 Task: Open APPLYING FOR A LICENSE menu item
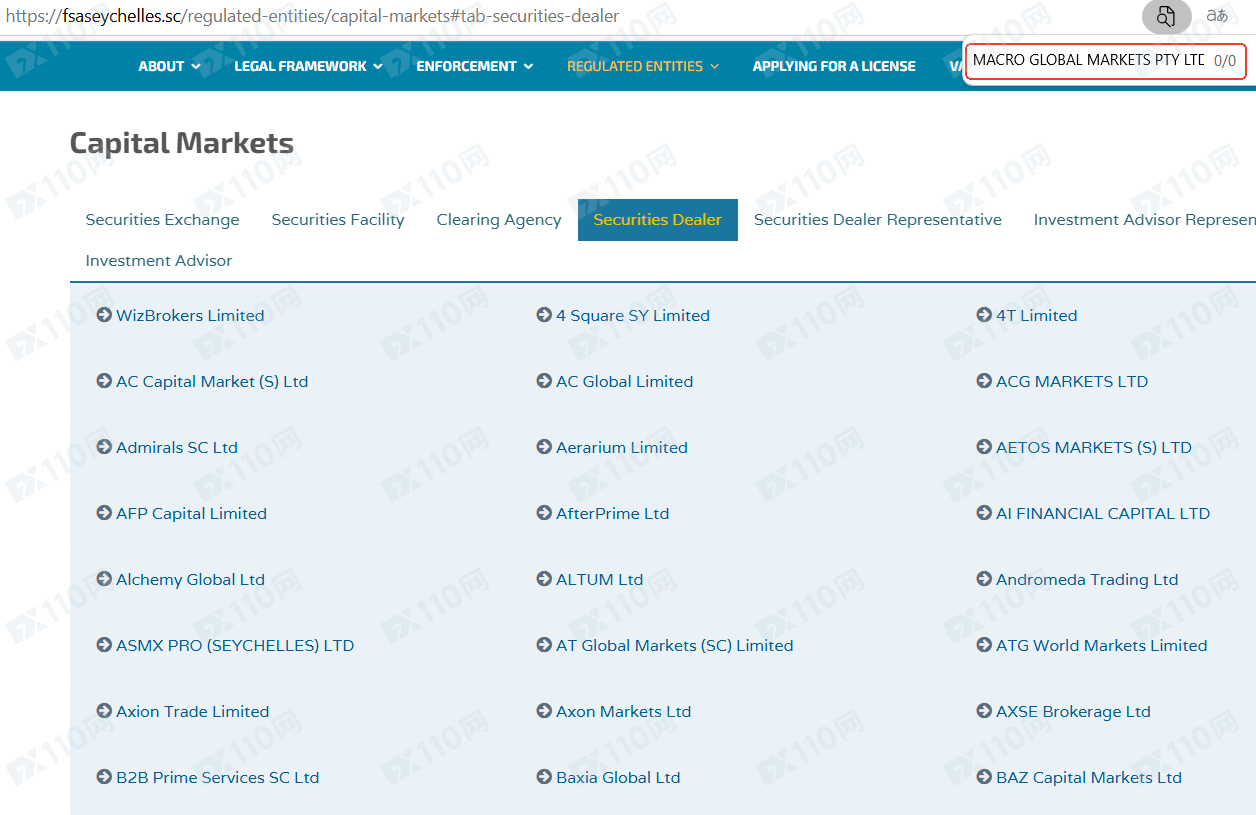834,66
